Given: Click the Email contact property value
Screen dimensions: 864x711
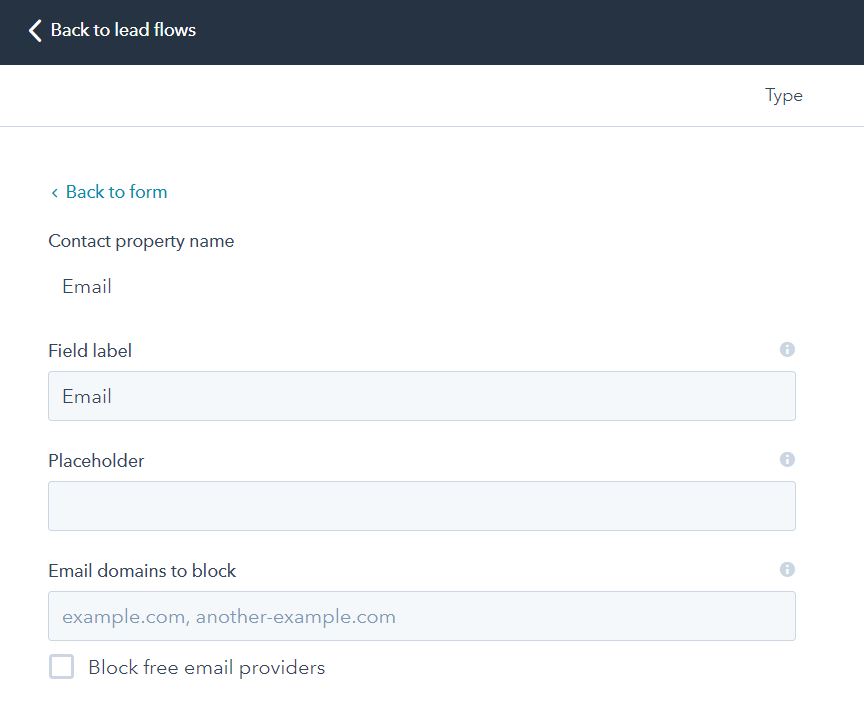Looking at the screenshot, I should (x=87, y=287).
